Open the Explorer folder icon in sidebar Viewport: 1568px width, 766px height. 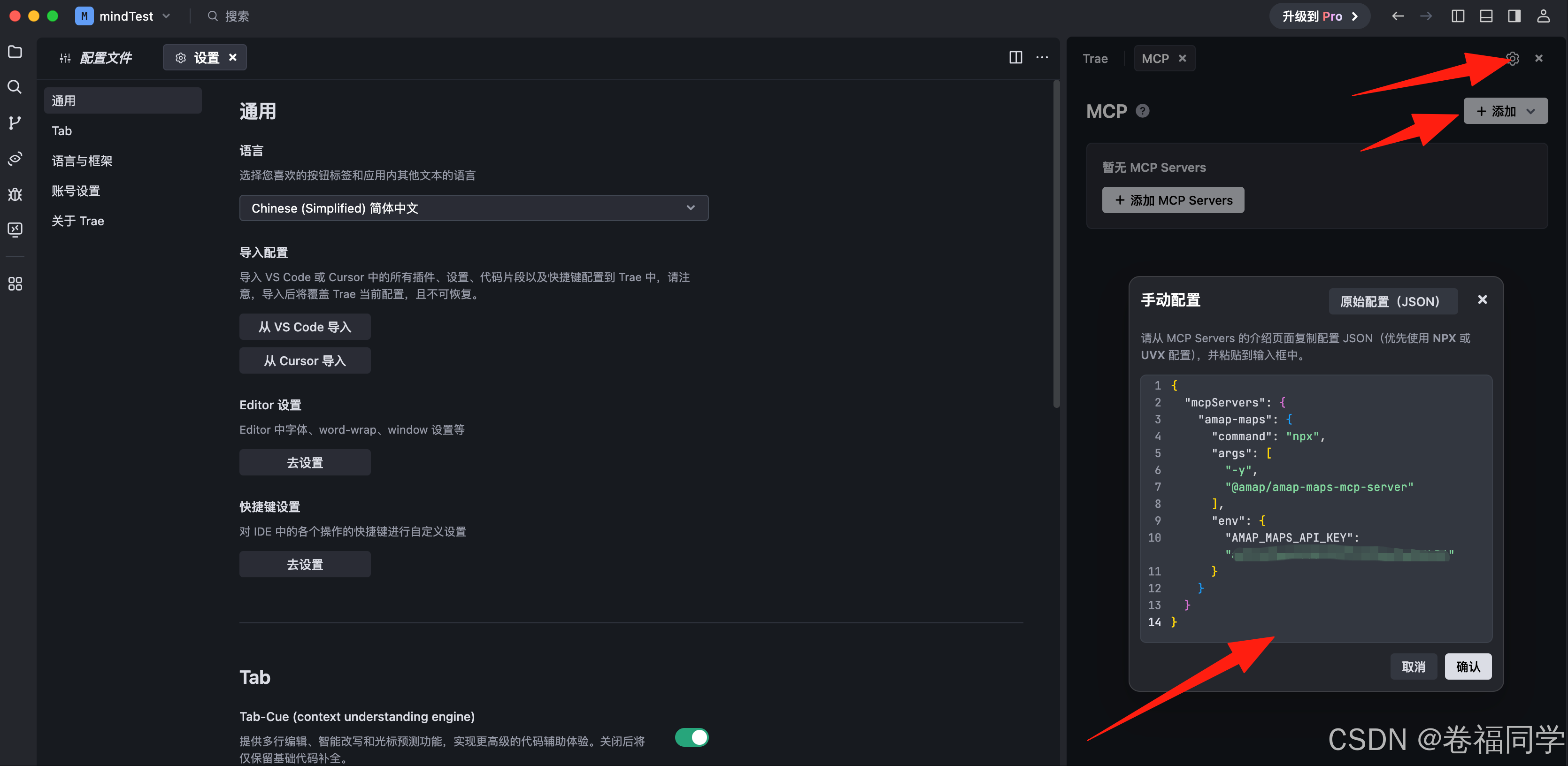15,52
